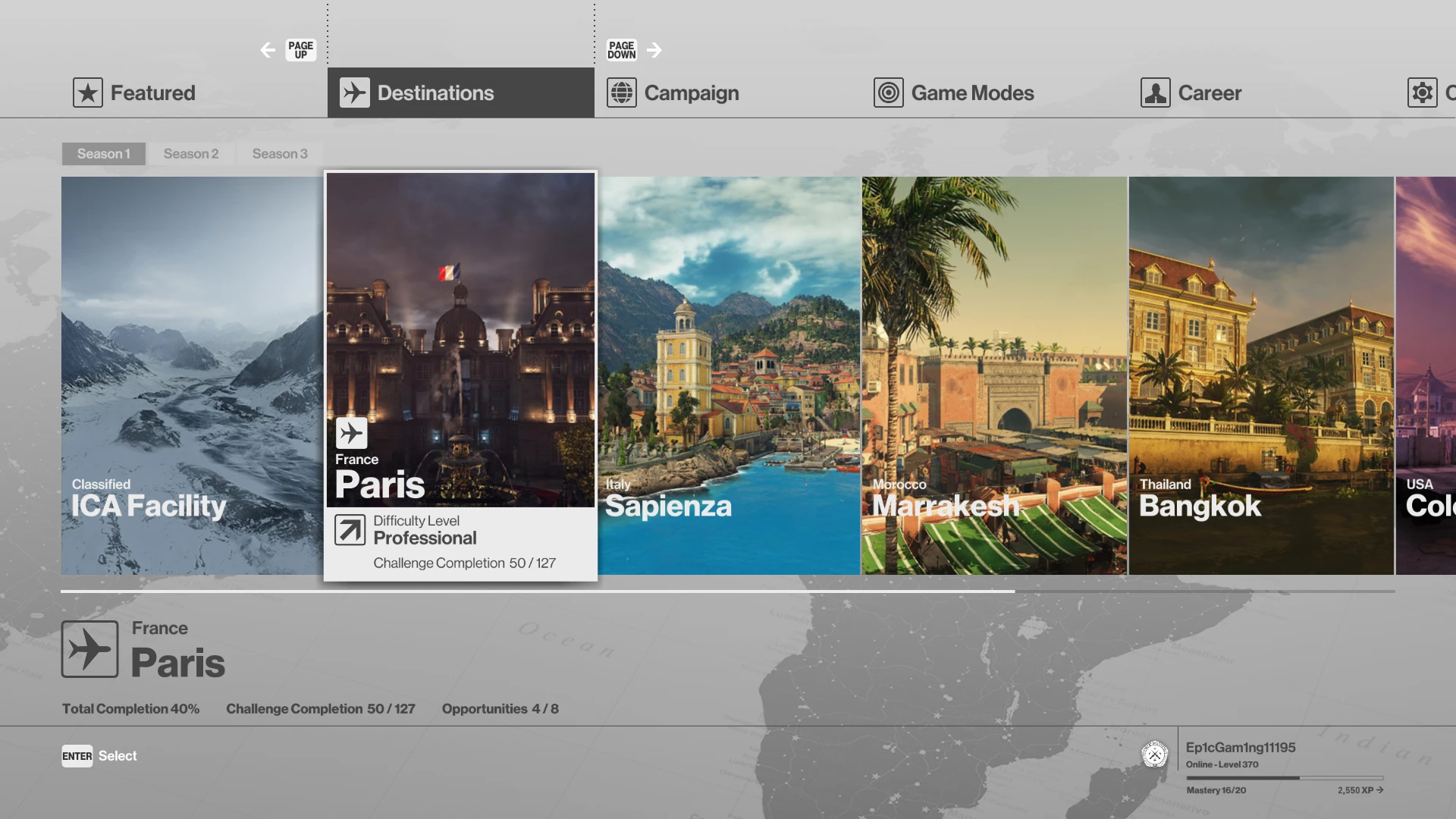The height and width of the screenshot is (819, 1456).
Task: Click the destinations horizontal scrollbar
Action: click(728, 591)
